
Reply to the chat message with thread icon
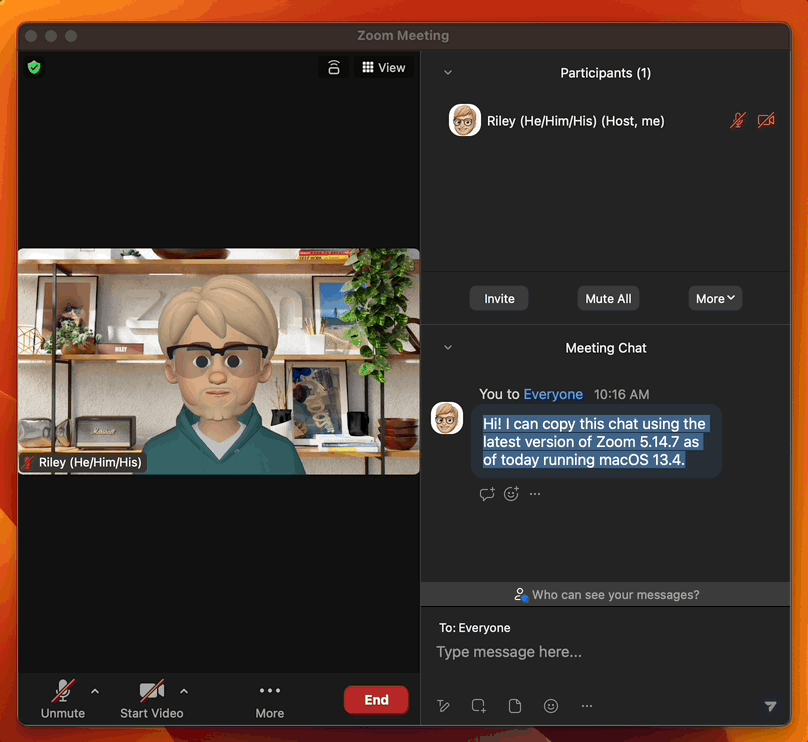pyautogui.click(x=487, y=494)
